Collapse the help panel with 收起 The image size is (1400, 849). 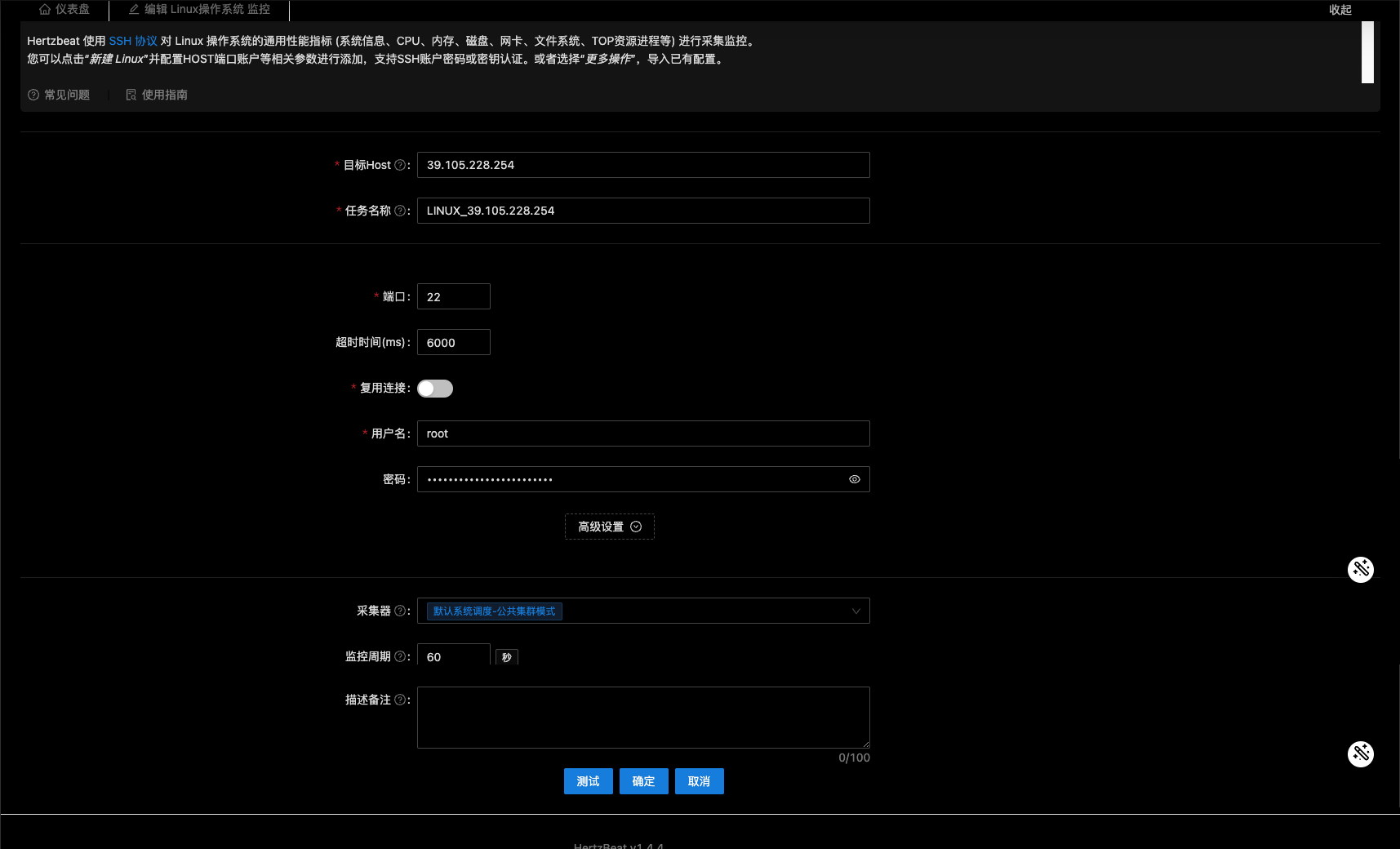click(1340, 10)
